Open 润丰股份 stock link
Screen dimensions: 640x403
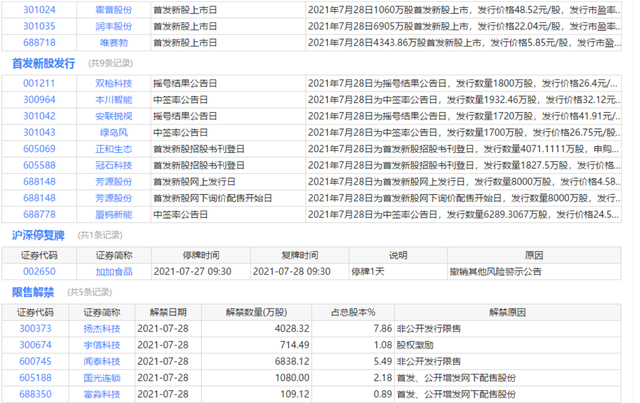(113, 26)
